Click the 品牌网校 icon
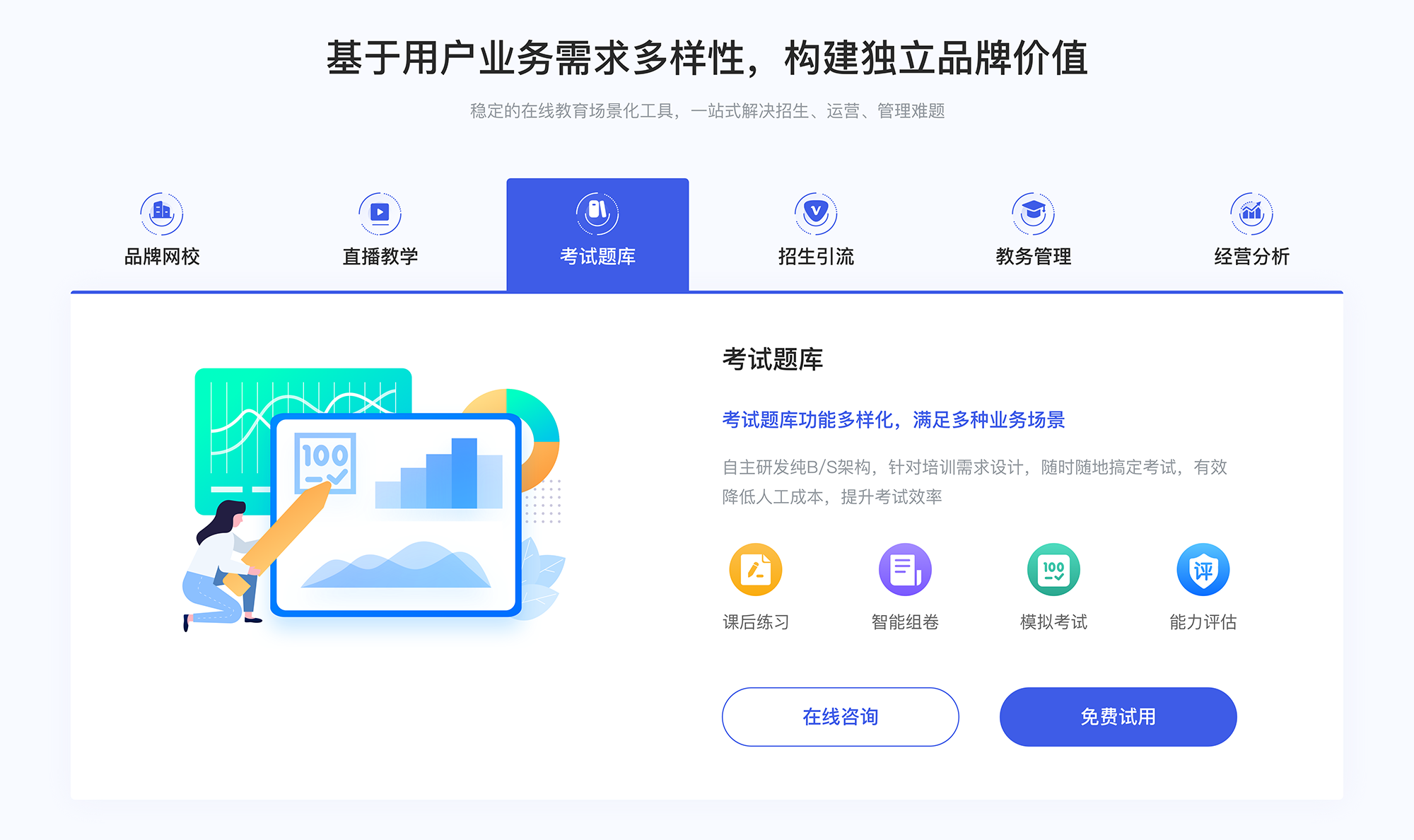The width and height of the screenshot is (1414, 840). (159, 210)
